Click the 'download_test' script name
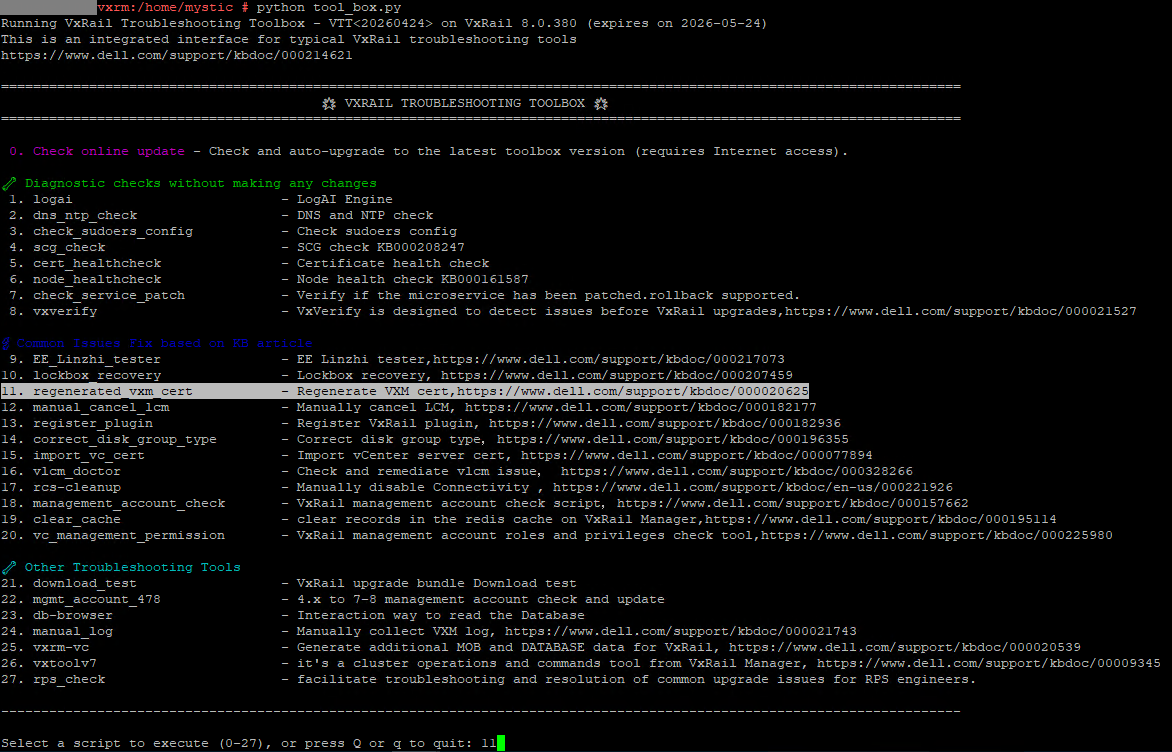The width and height of the screenshot is (1172, 752). pyautogui.click(x=84, y=583)
